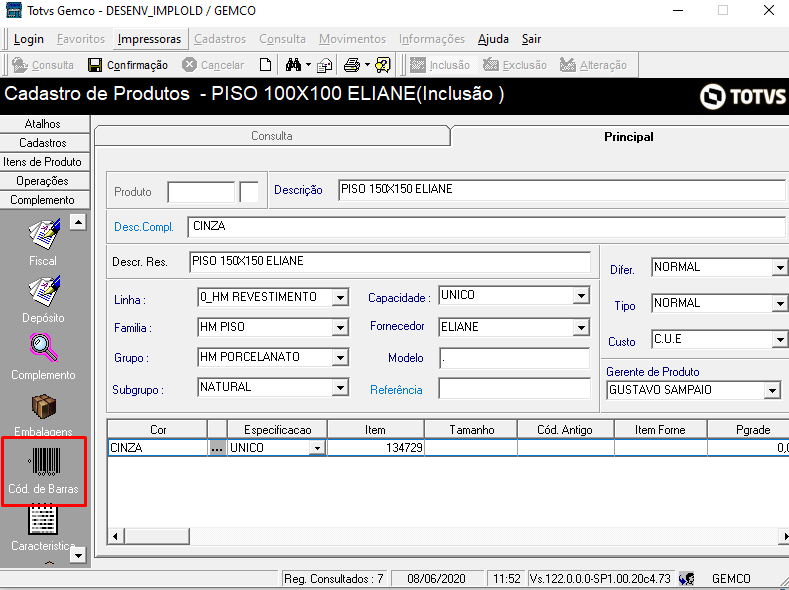The image size is (789, 590).
Task: Expand the Linha dropdown
Action: coord(340,298)
